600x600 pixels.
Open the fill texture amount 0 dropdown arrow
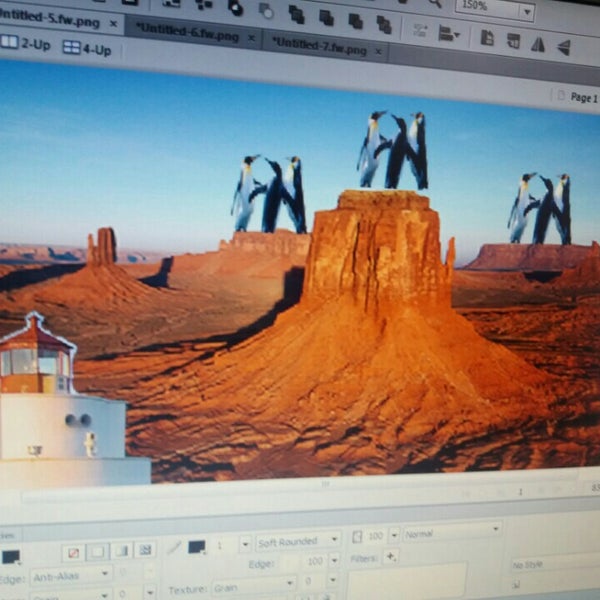point(150,592)
